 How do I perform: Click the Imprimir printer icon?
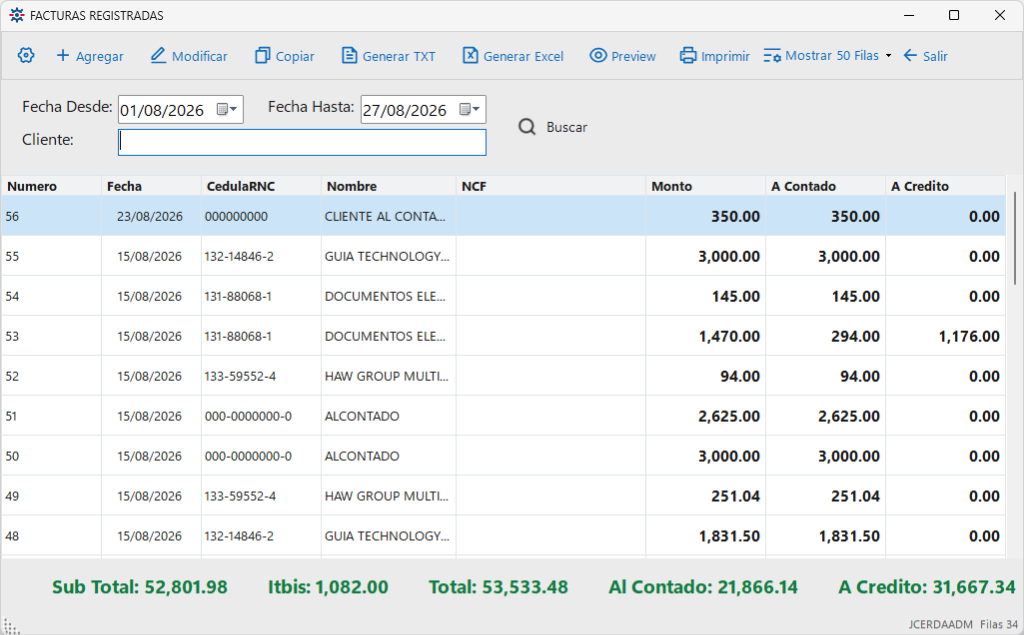click(688, 56)
